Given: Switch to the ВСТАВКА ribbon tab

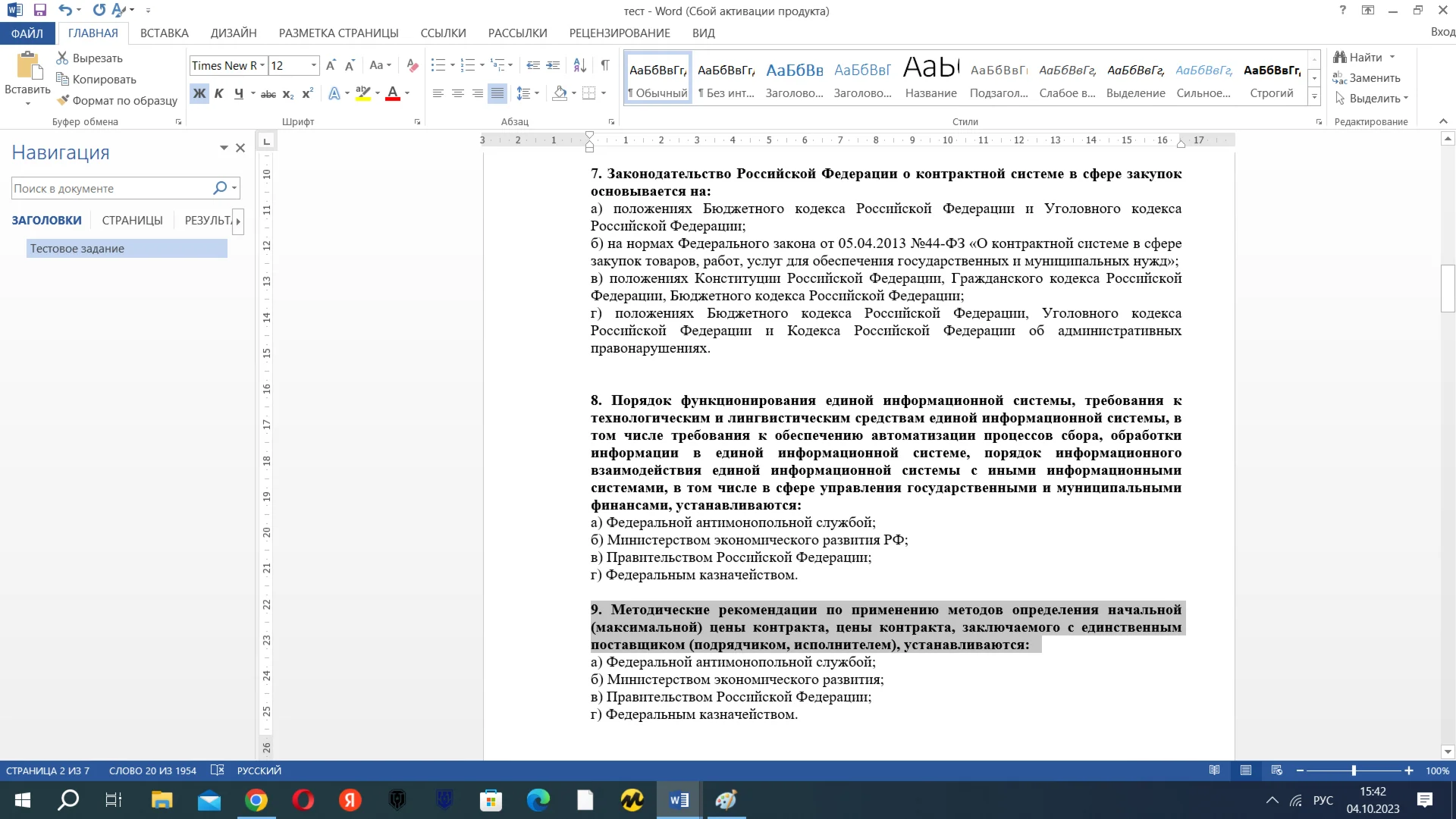Looking at the screenshot, I should point(165,33).
